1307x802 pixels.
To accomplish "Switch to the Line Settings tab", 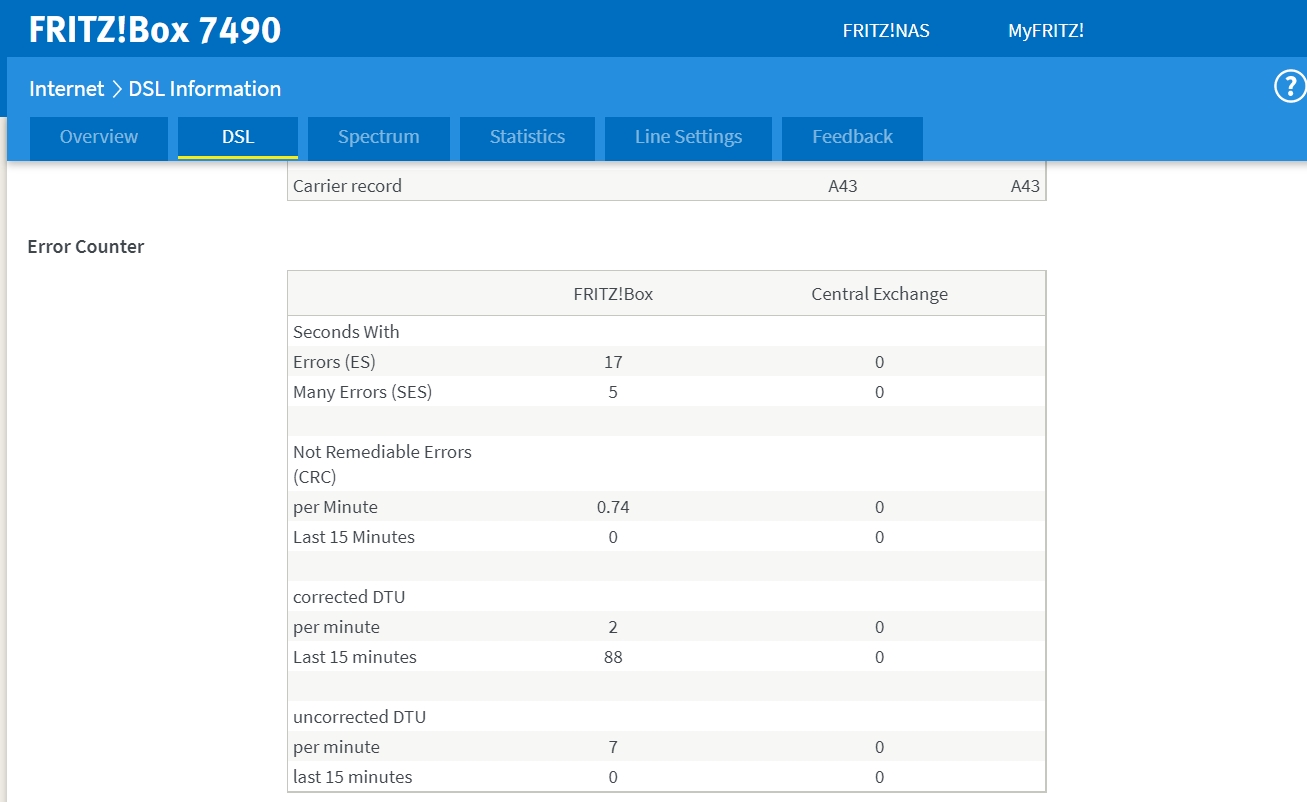I will coord(688,137).
